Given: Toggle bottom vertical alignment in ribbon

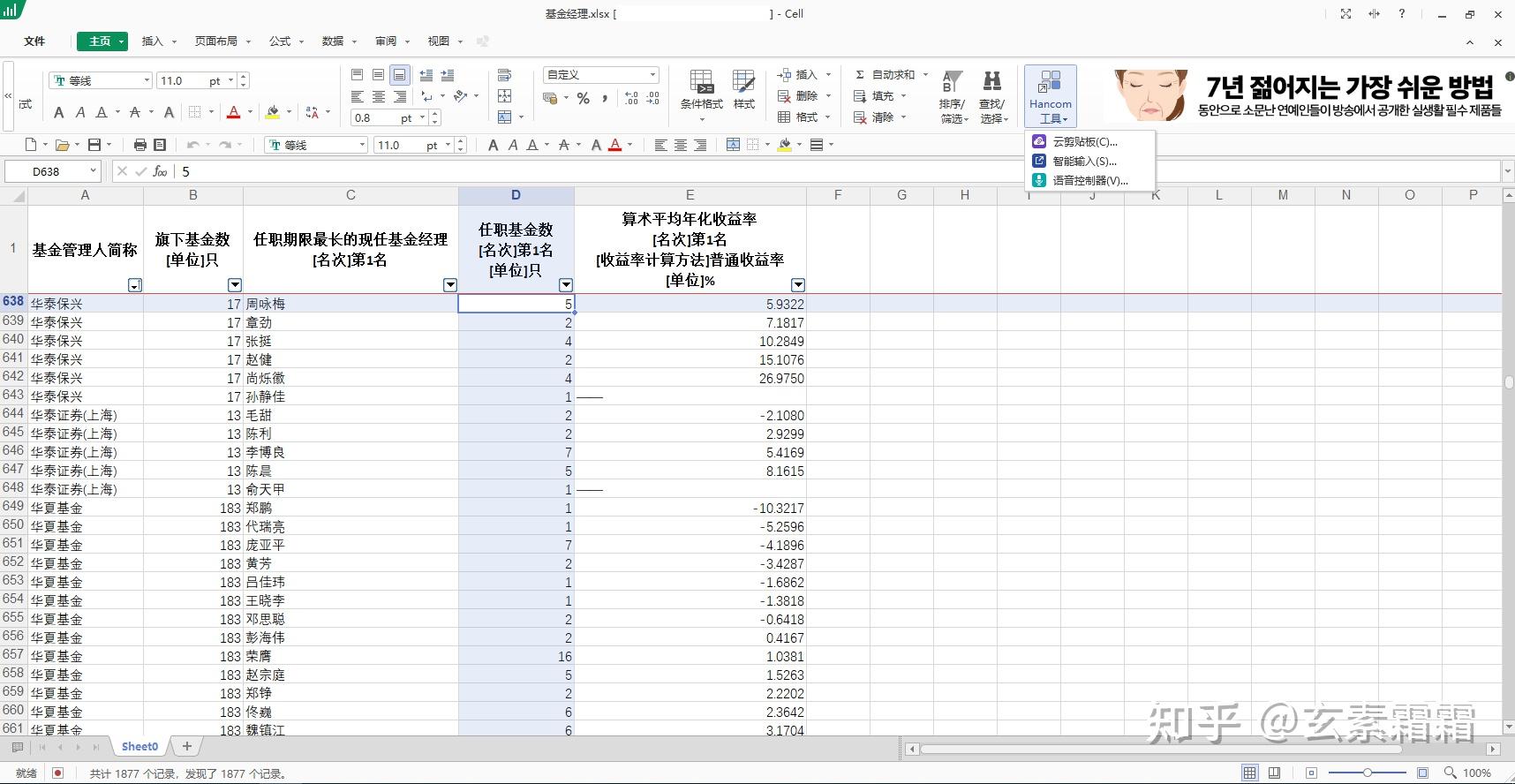Looking at the screenshot, I should click(400, 75).
